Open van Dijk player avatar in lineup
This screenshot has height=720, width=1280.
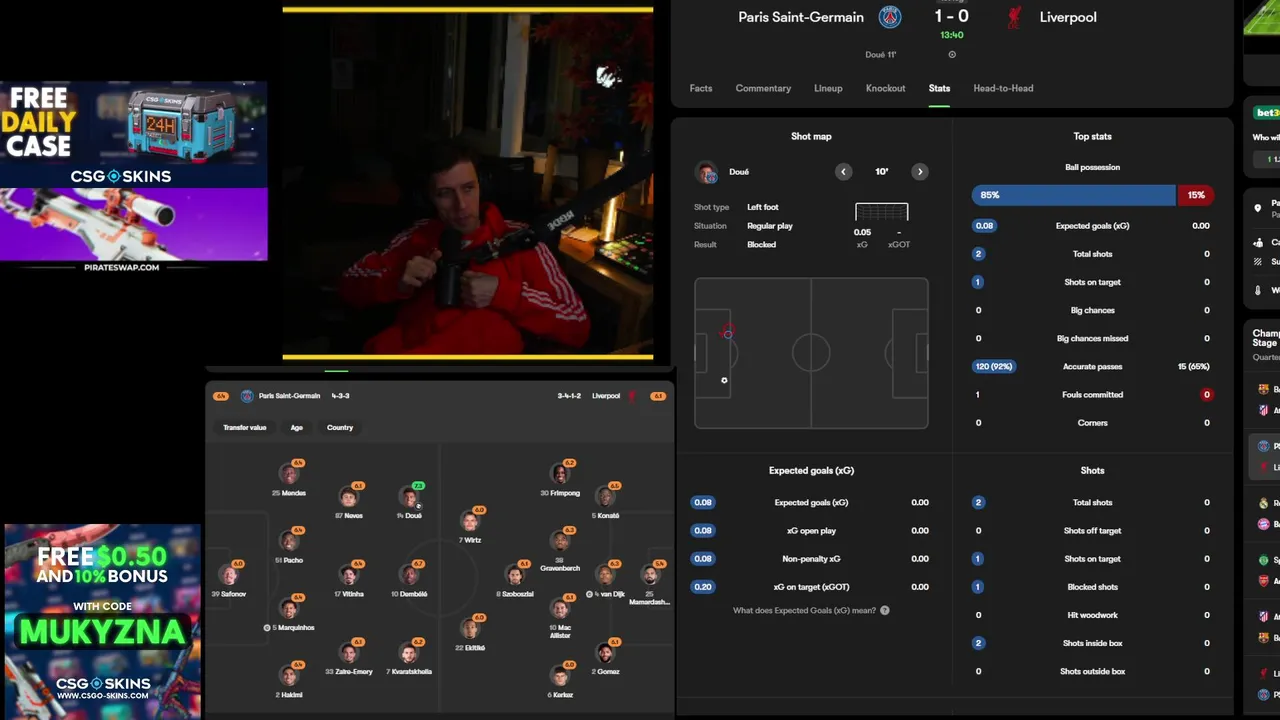pyautogui.click(x=605, y=575)
